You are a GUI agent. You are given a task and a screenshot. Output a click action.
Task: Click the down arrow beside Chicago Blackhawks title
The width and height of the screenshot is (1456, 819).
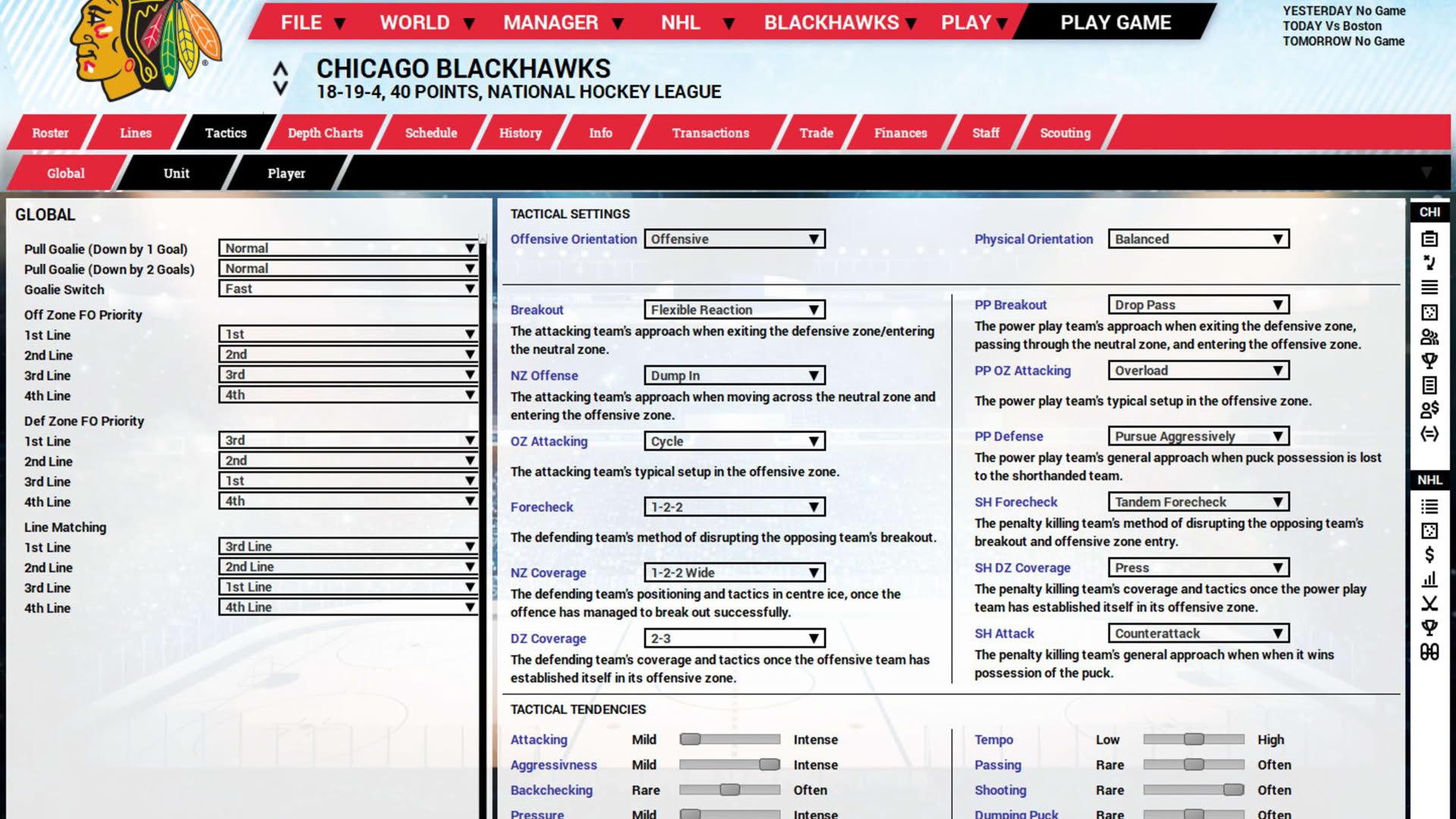pos(281,88)
